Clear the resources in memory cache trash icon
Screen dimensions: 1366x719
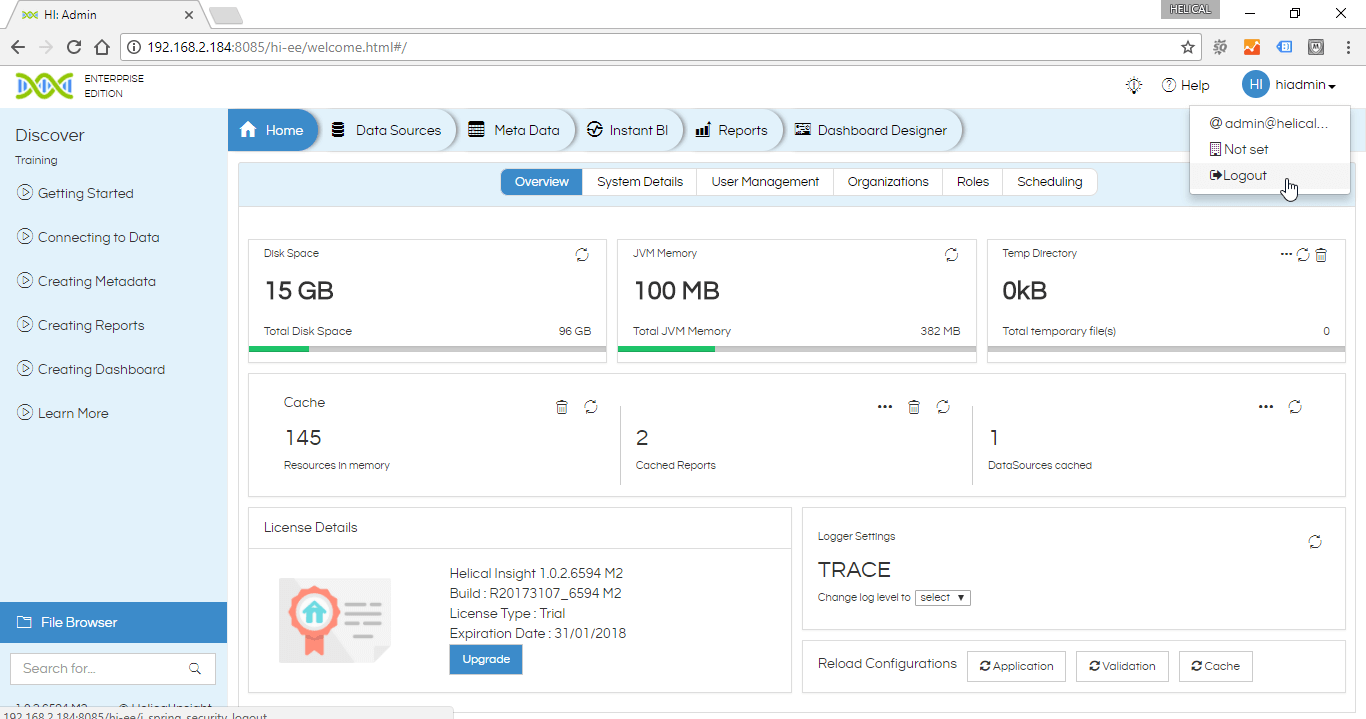point(562,407)
